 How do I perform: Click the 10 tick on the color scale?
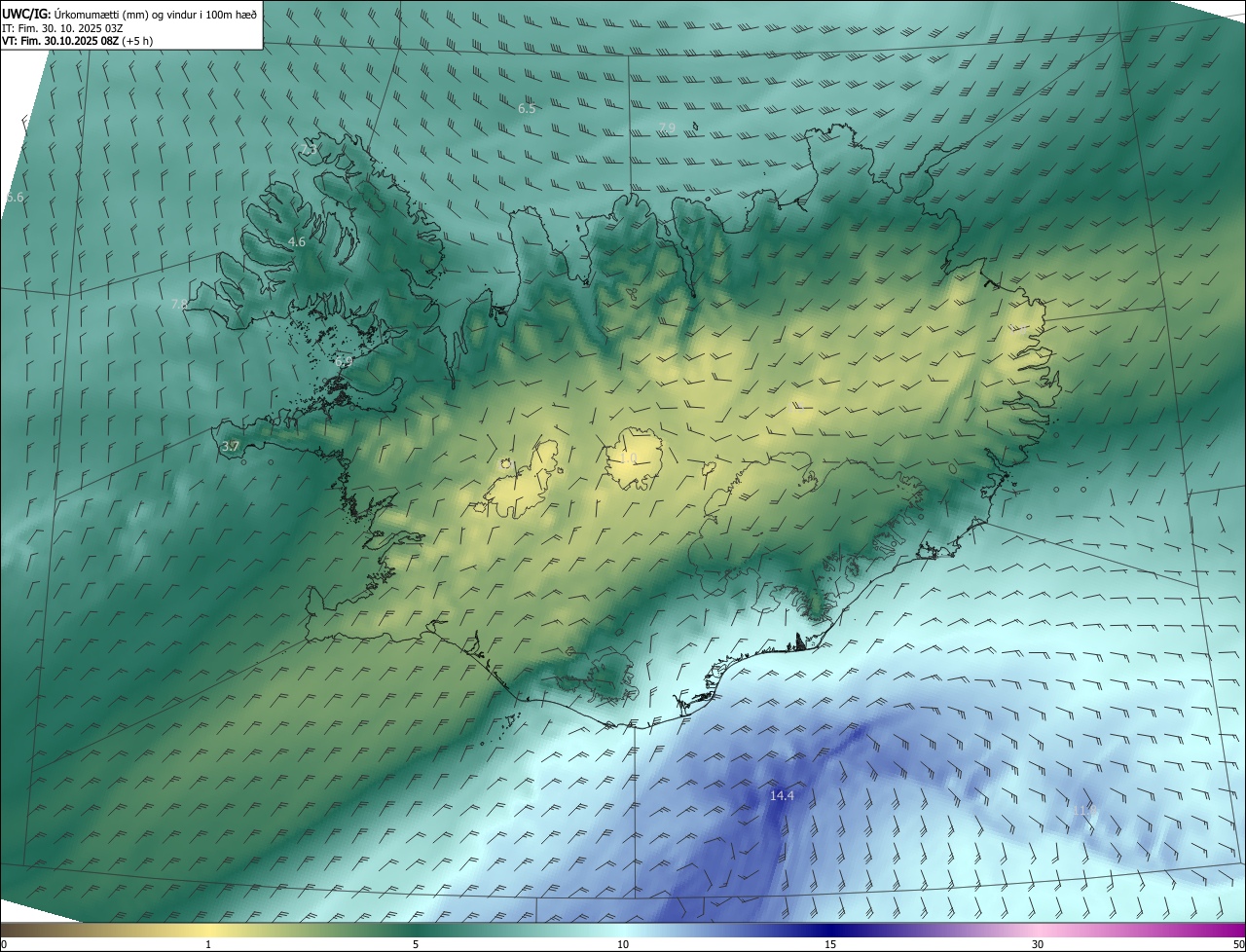tap(623, 944)
